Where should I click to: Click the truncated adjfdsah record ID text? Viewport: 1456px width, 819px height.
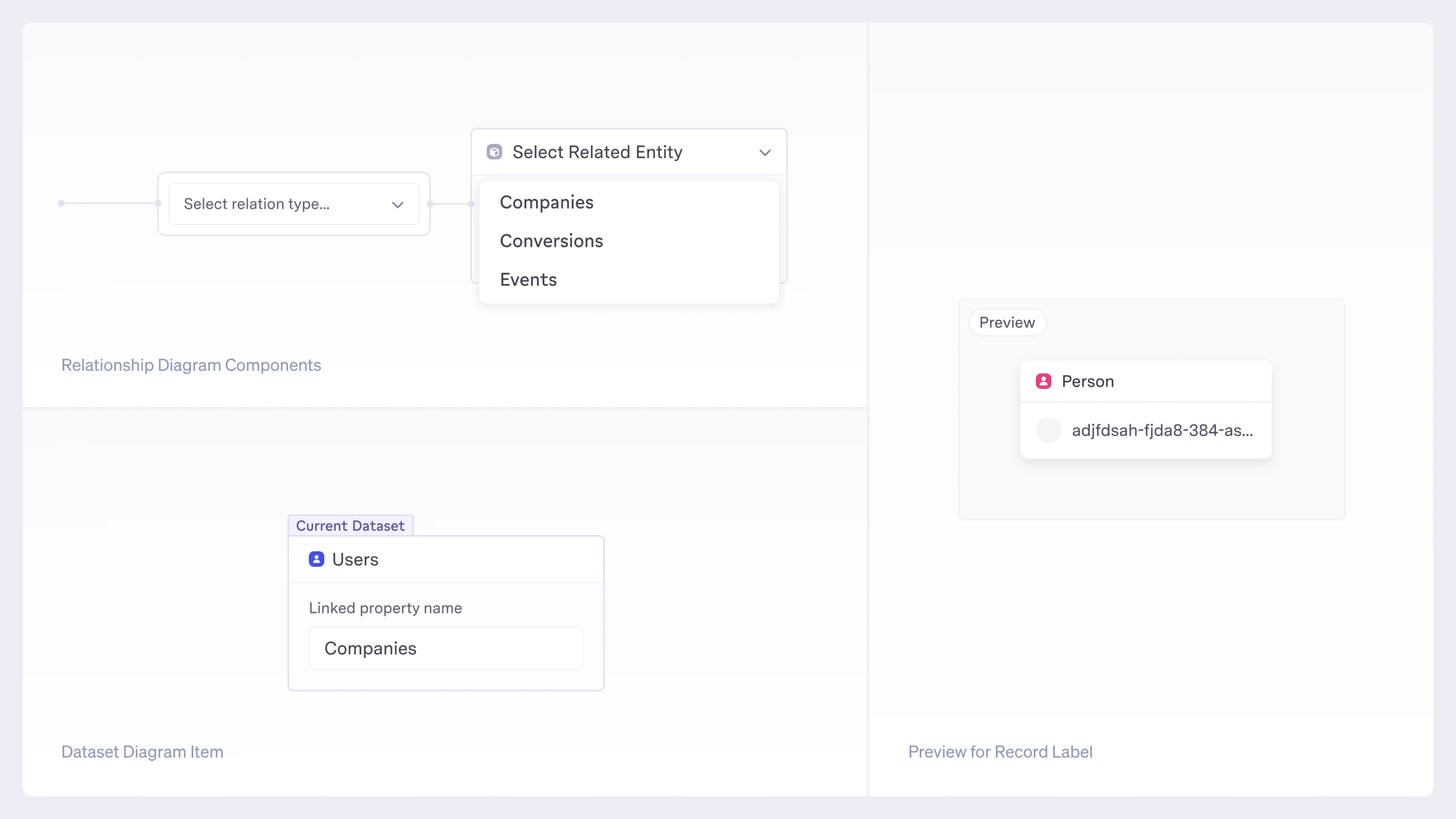1162,430
